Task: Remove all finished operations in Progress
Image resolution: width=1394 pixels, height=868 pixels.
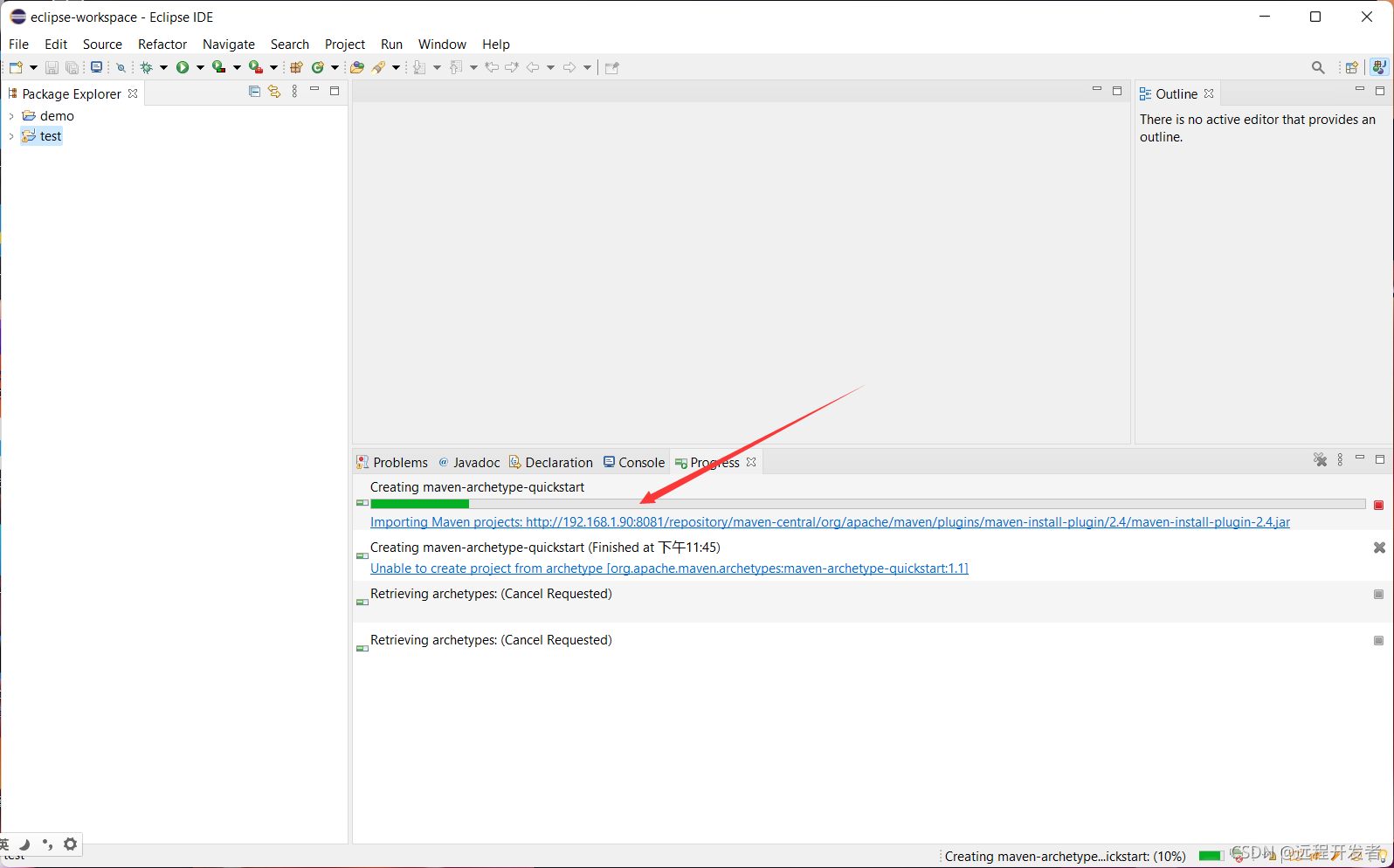Action: tap(1320, 459)
